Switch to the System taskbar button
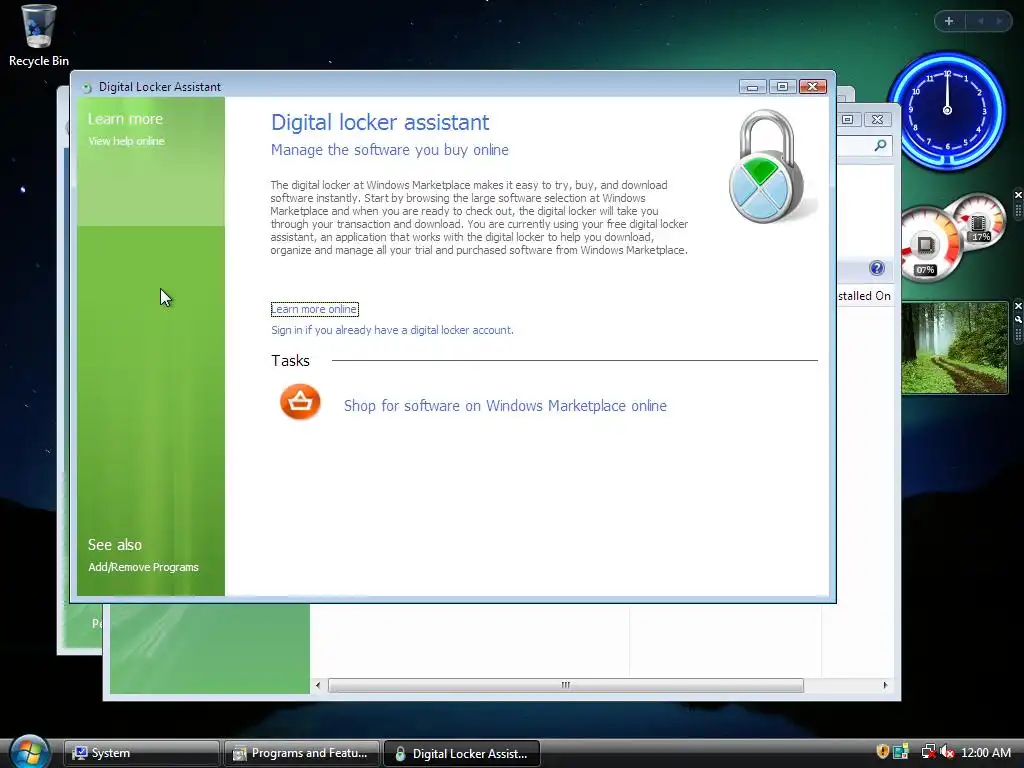The width and height of the screenshot is (1024, 768). coord(142,753)
